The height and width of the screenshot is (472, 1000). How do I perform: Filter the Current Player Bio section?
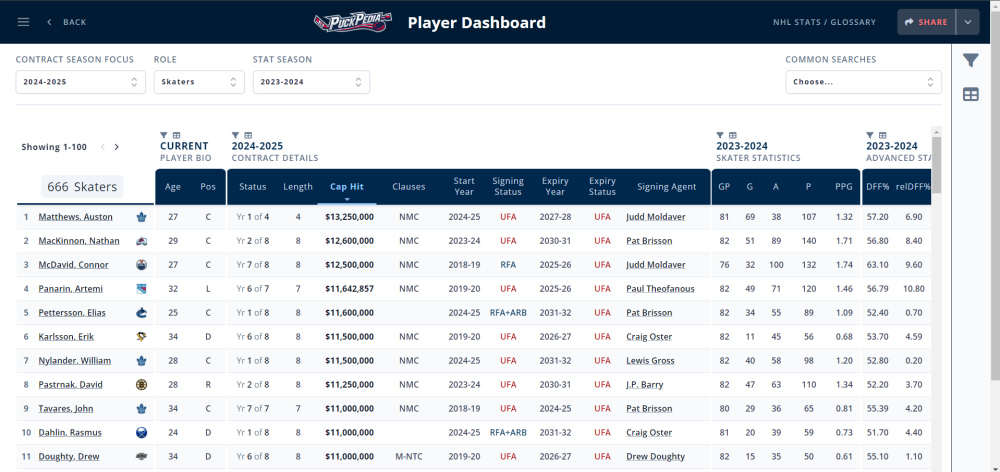[164, 135]
